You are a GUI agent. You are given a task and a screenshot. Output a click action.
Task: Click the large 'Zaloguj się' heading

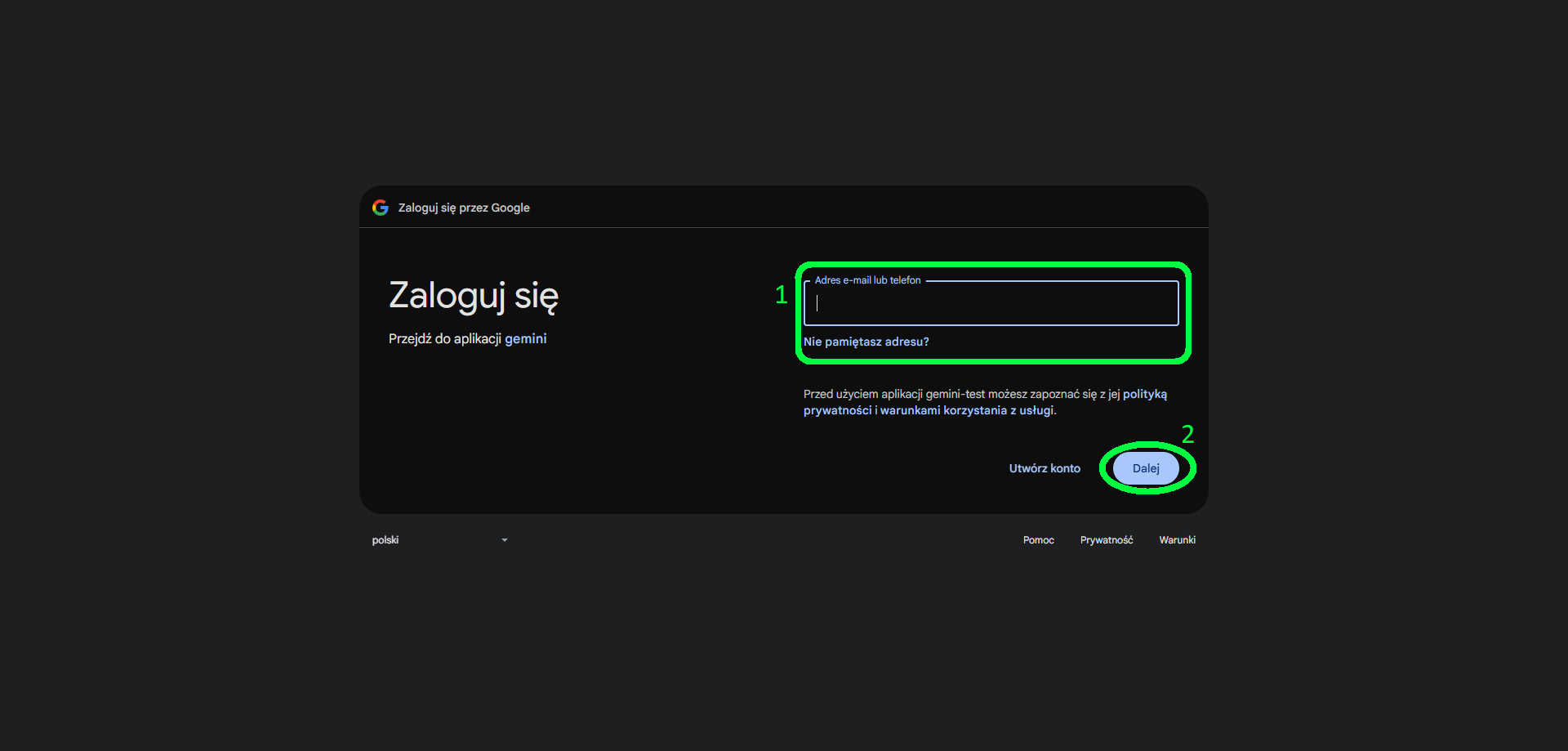tap(474, 296)
